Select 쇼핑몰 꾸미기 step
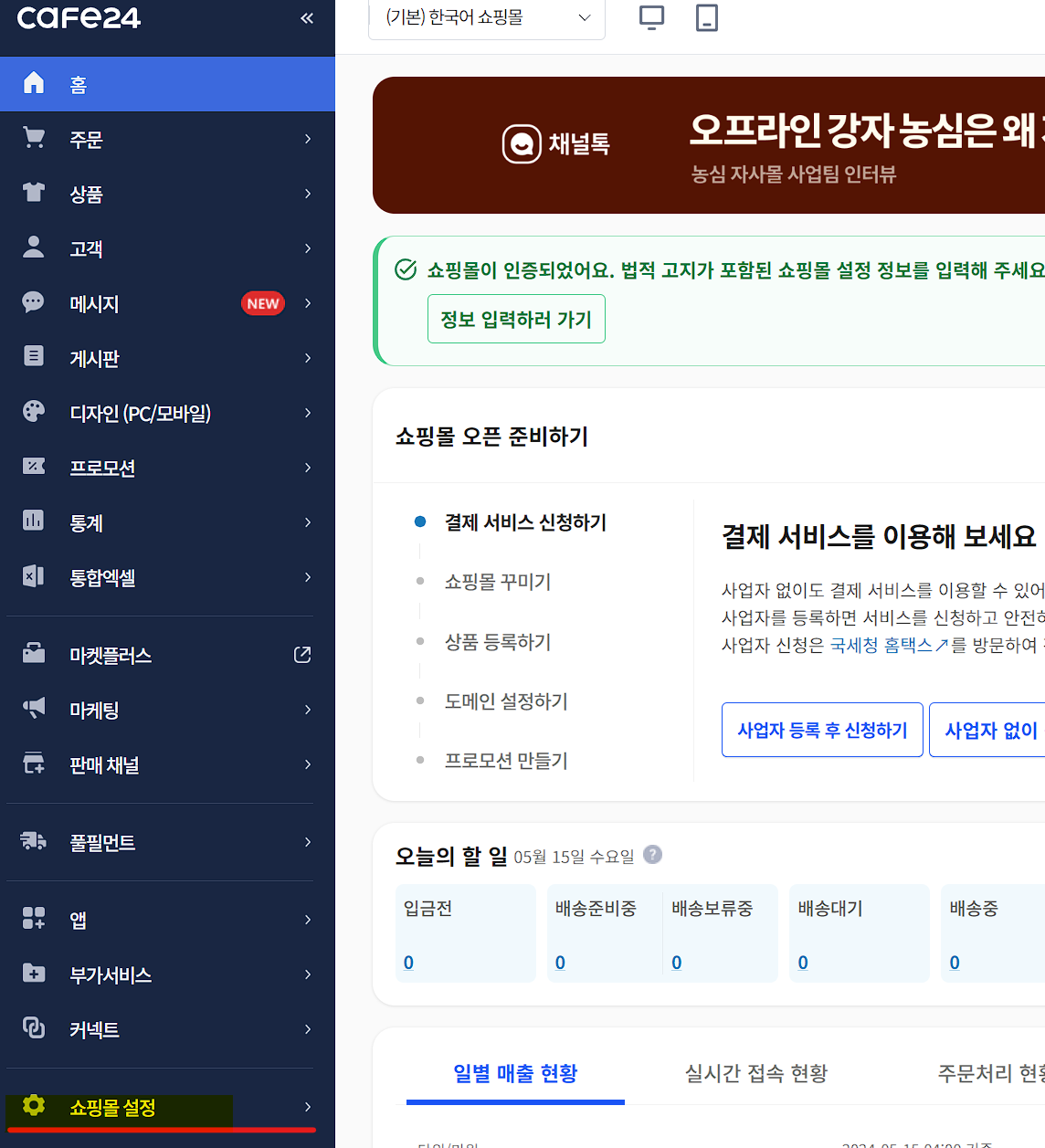1045x1148 pixels. coord(498,582)
